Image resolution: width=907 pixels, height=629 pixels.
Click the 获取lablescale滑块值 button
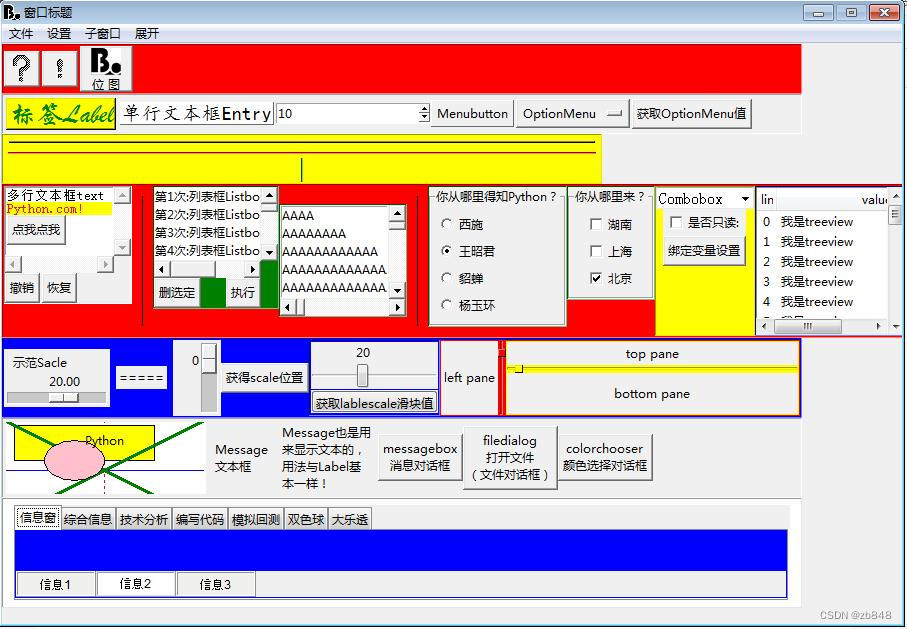(x=374, y=403)
